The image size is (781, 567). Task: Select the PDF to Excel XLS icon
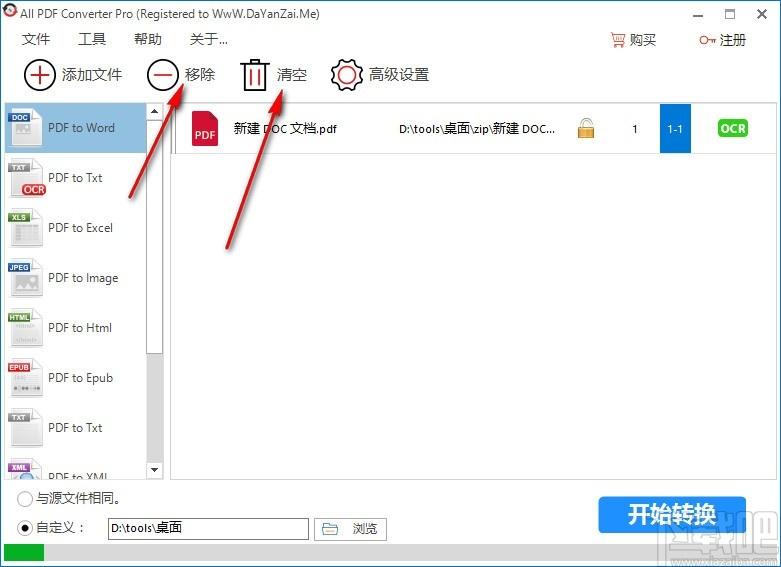point(25,228)
